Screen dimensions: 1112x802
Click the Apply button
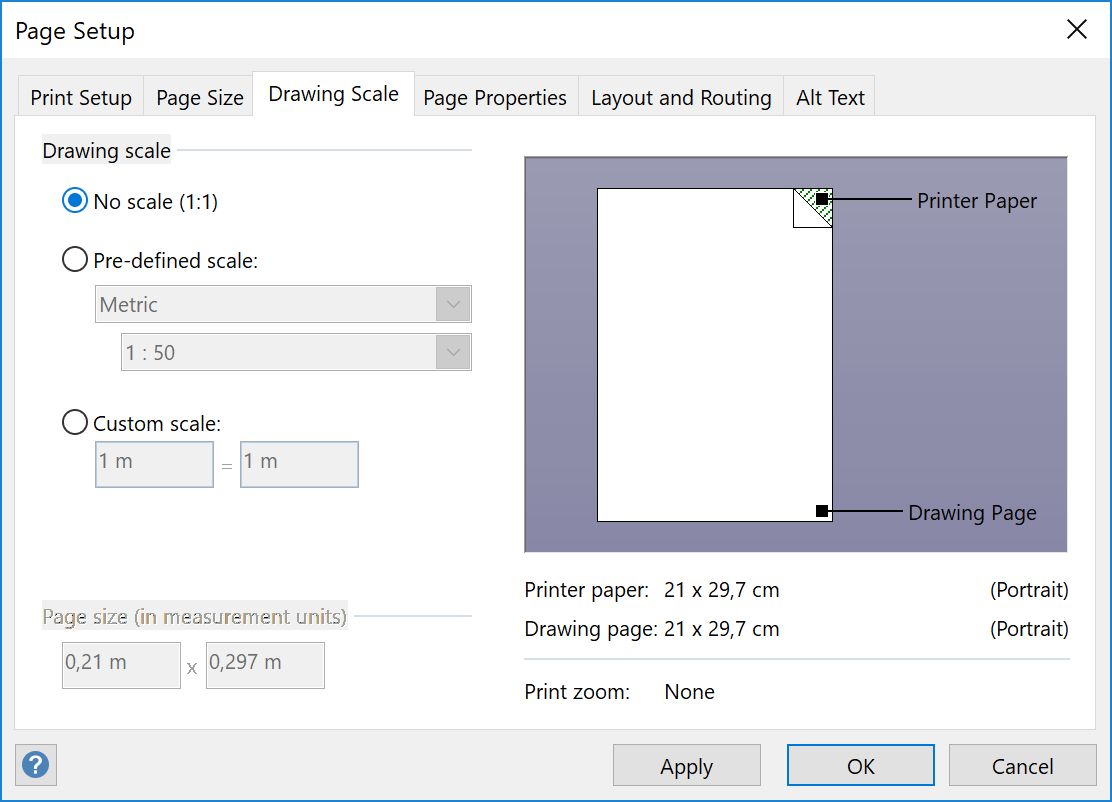click(x=686, y=765)
